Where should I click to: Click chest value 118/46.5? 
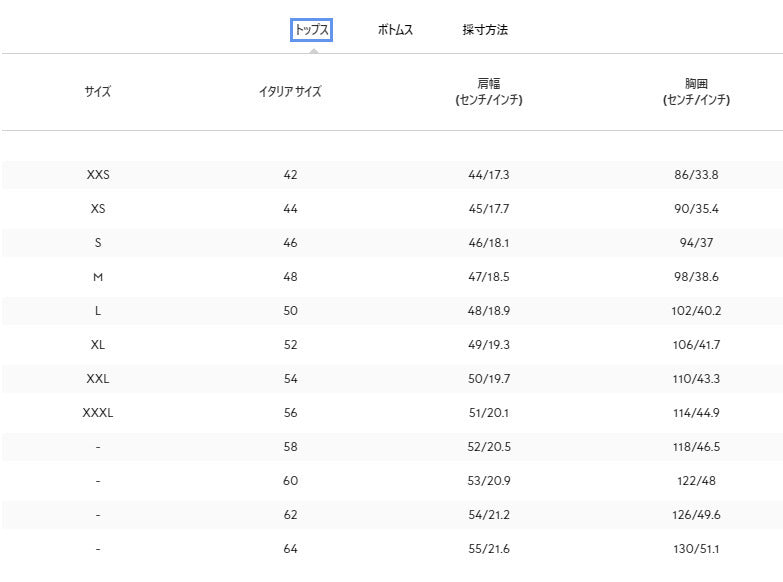tap(697, 447)
